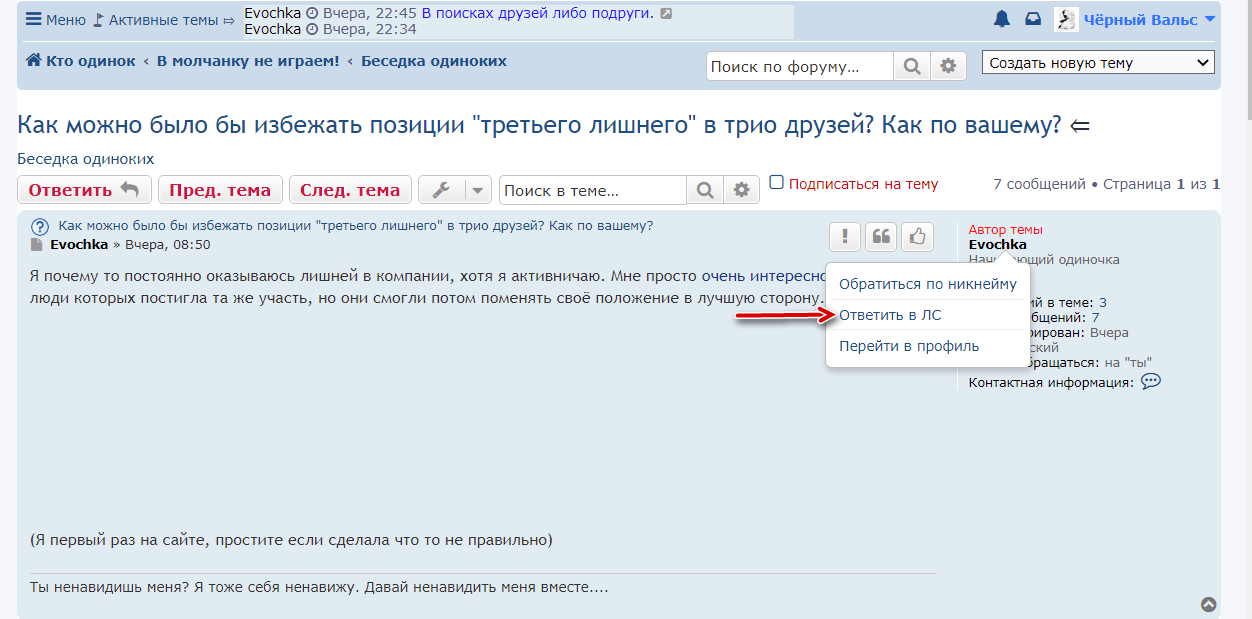Go to Пред. тема
The height and width of the screenshot is (619, 1252).
pos(220,190)
